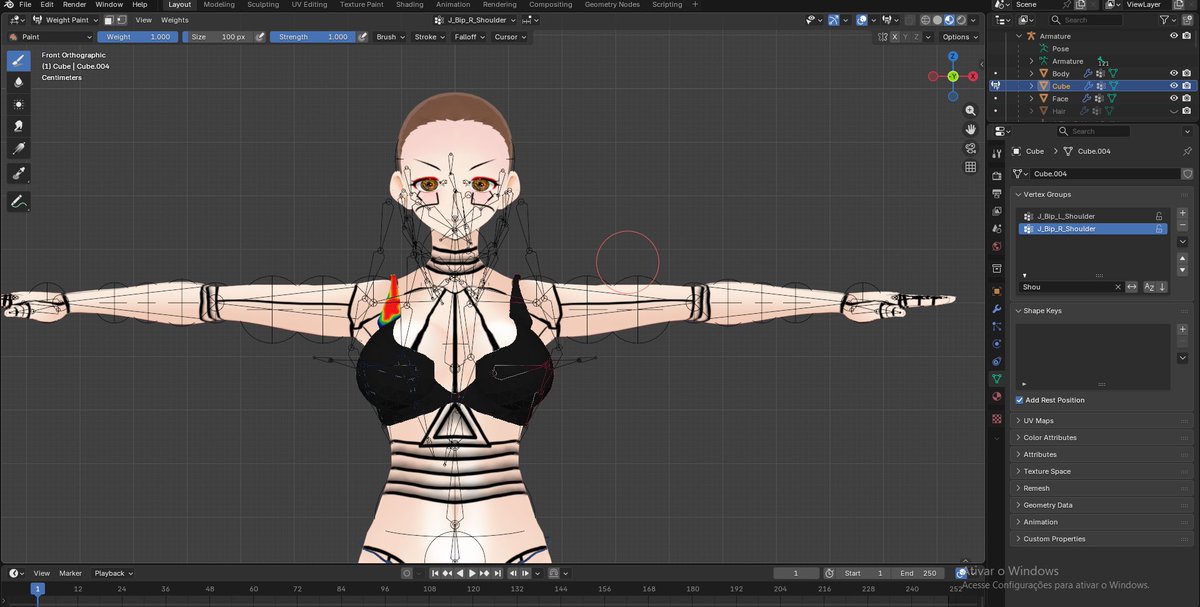Disable Cube in renders camera icon
The image size is (1200, 607).
pos(1187,86)
